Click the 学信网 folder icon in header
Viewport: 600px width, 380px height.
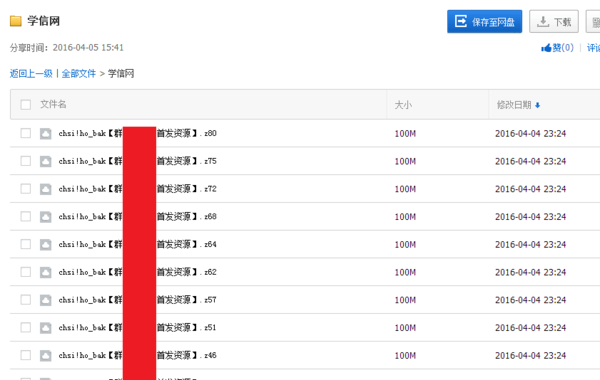[16, 21]
